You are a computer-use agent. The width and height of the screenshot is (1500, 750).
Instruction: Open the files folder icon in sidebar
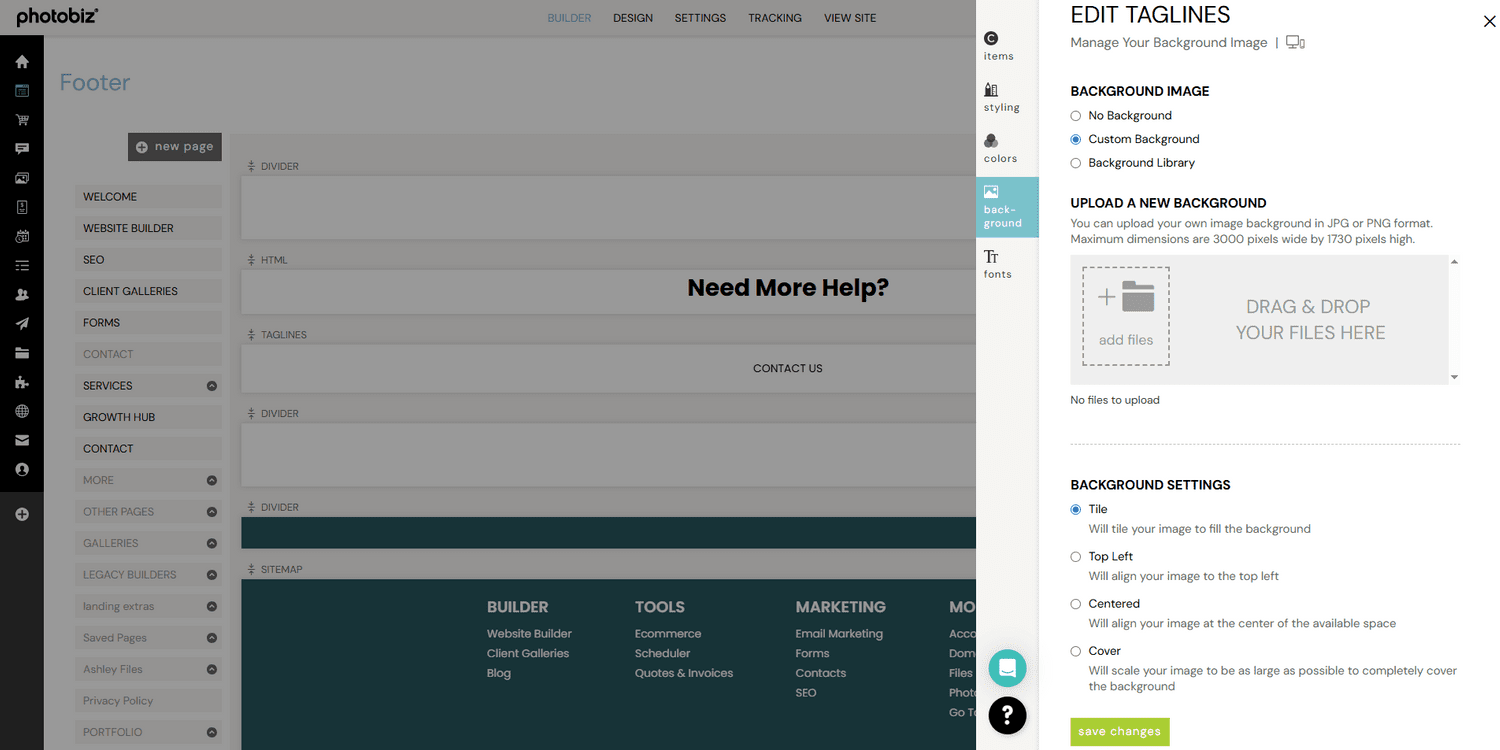click(x=22, y=353)
